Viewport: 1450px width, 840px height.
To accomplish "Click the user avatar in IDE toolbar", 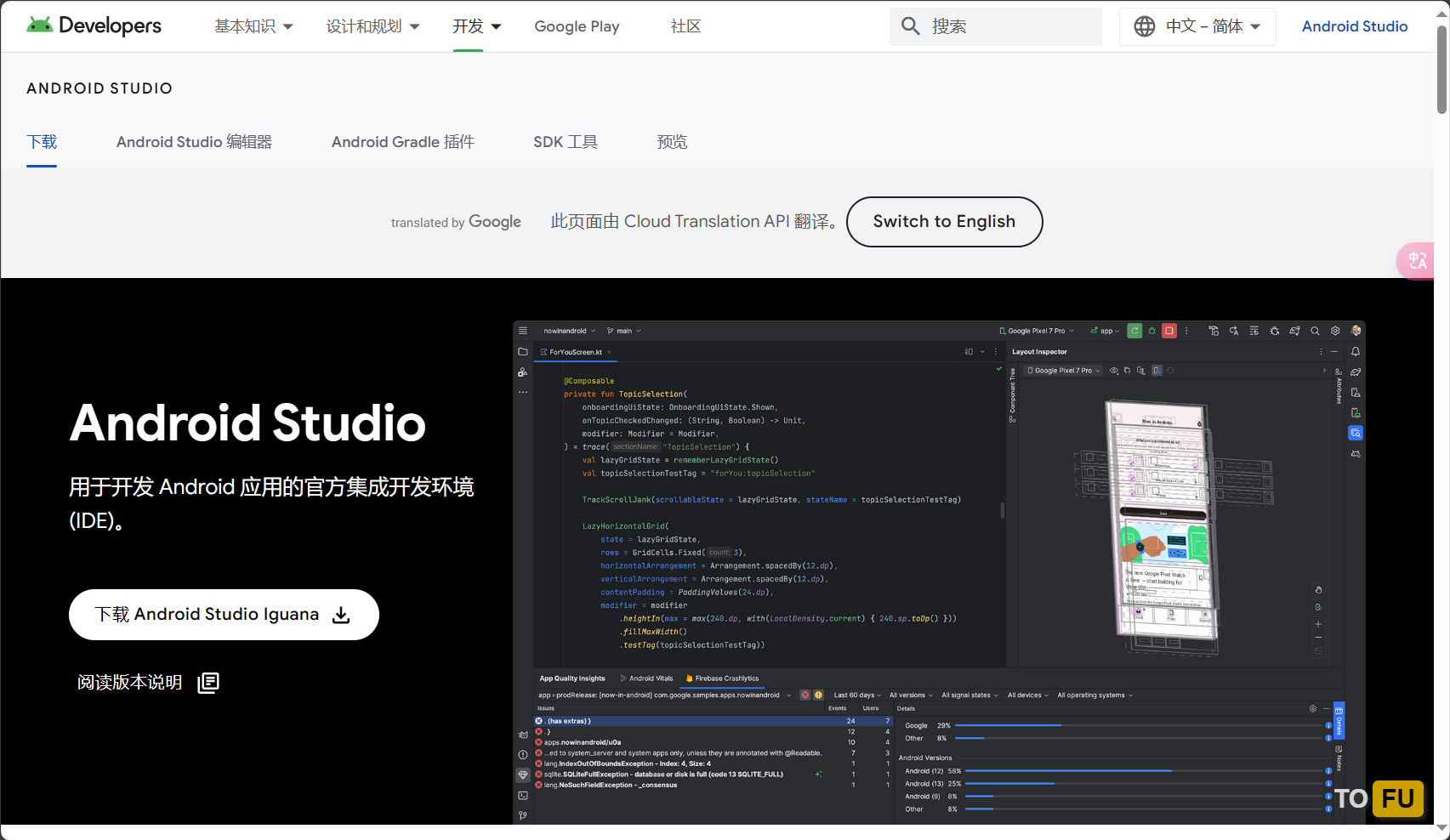I will point(1356,331).
